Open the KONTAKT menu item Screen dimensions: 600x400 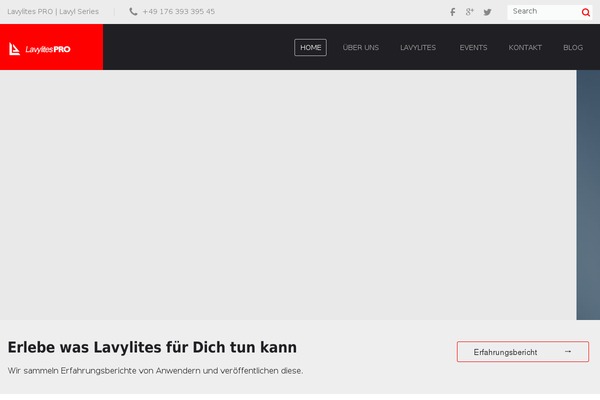pos(525,47)
